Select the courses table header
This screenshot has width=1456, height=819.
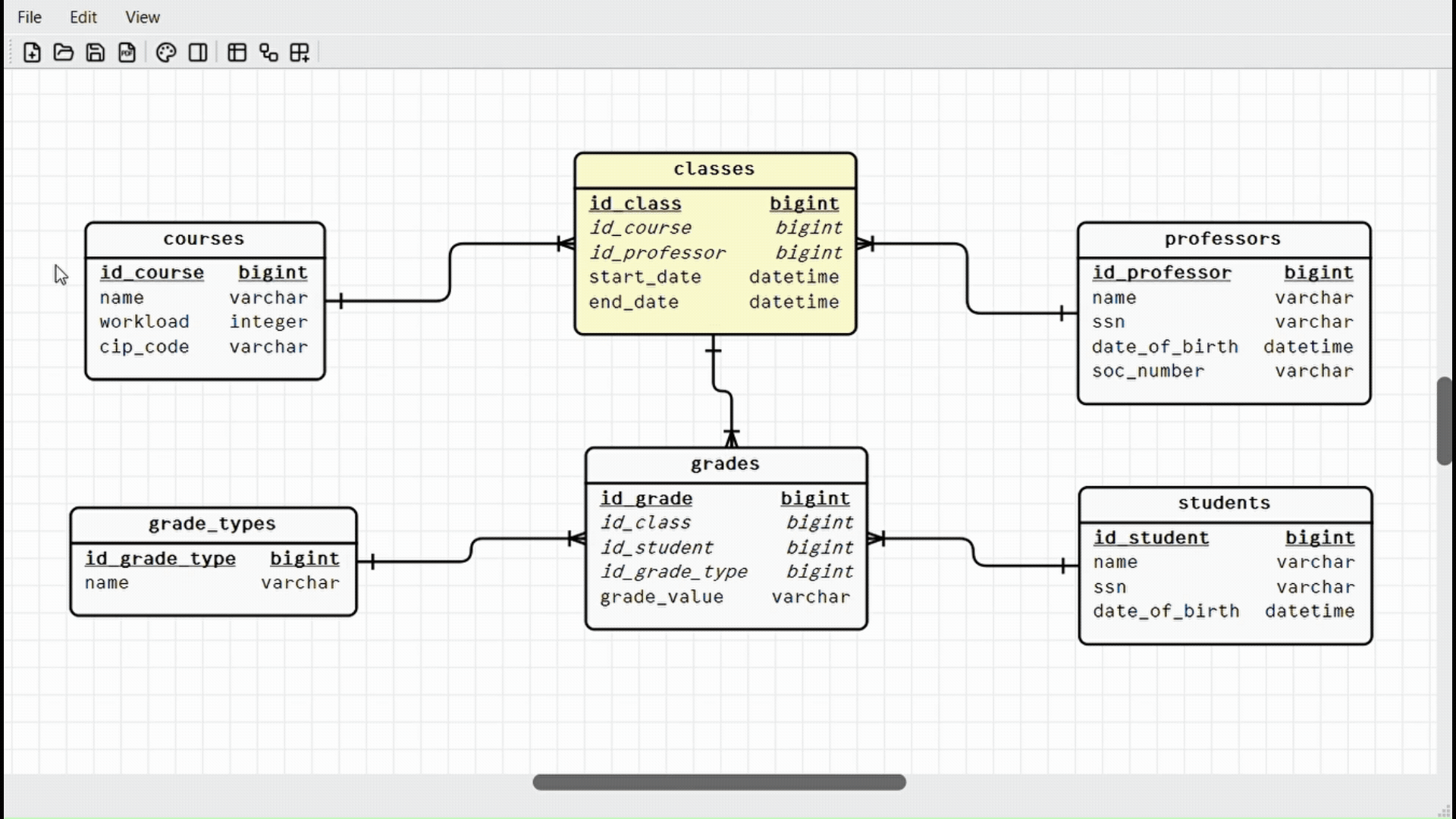tap(204, 239)
